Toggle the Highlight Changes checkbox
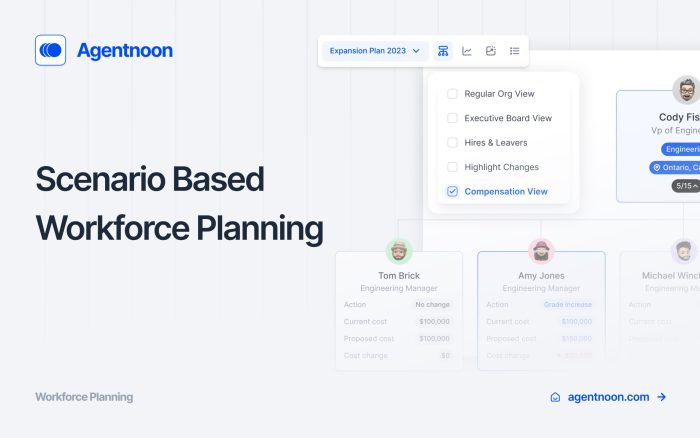This screenshot has height=438, width=700. coord(452,167)
